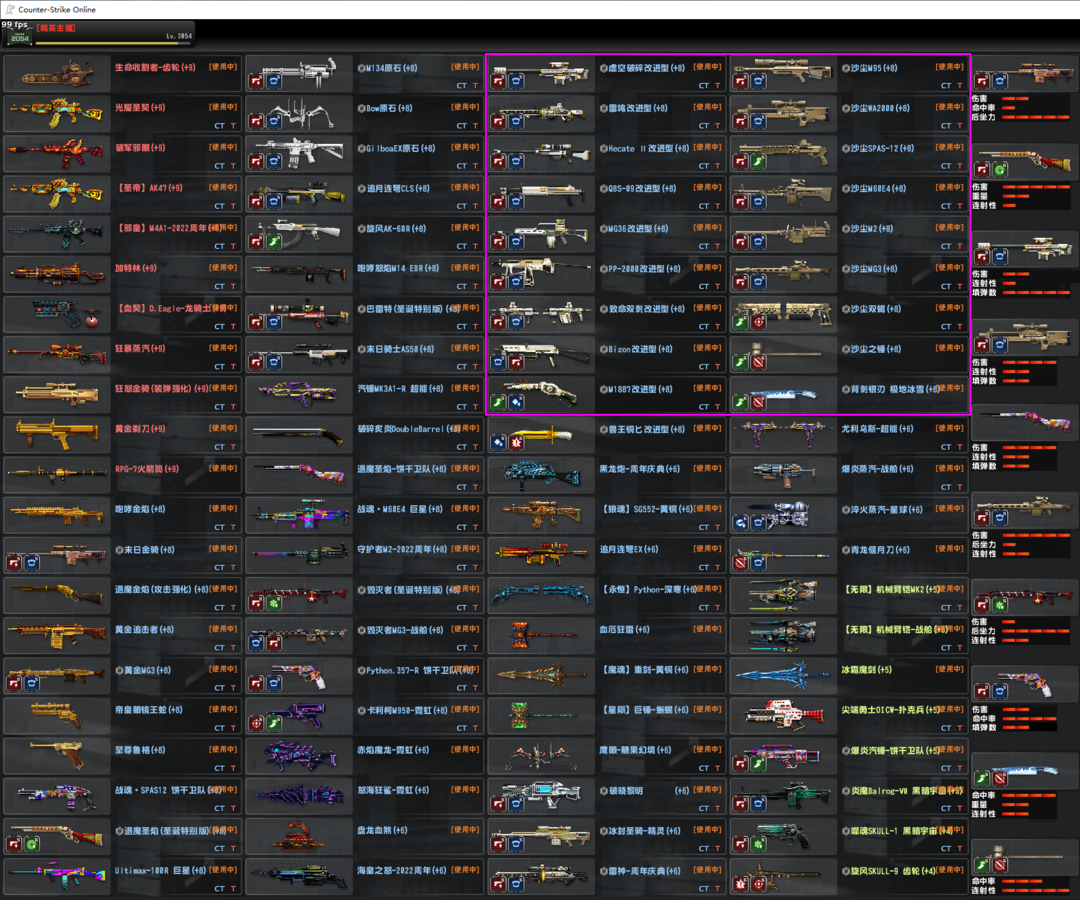Click the 光耀圣契(+9) weapon name
Screen dimensions: 1080x900
(x=140, y=108)
